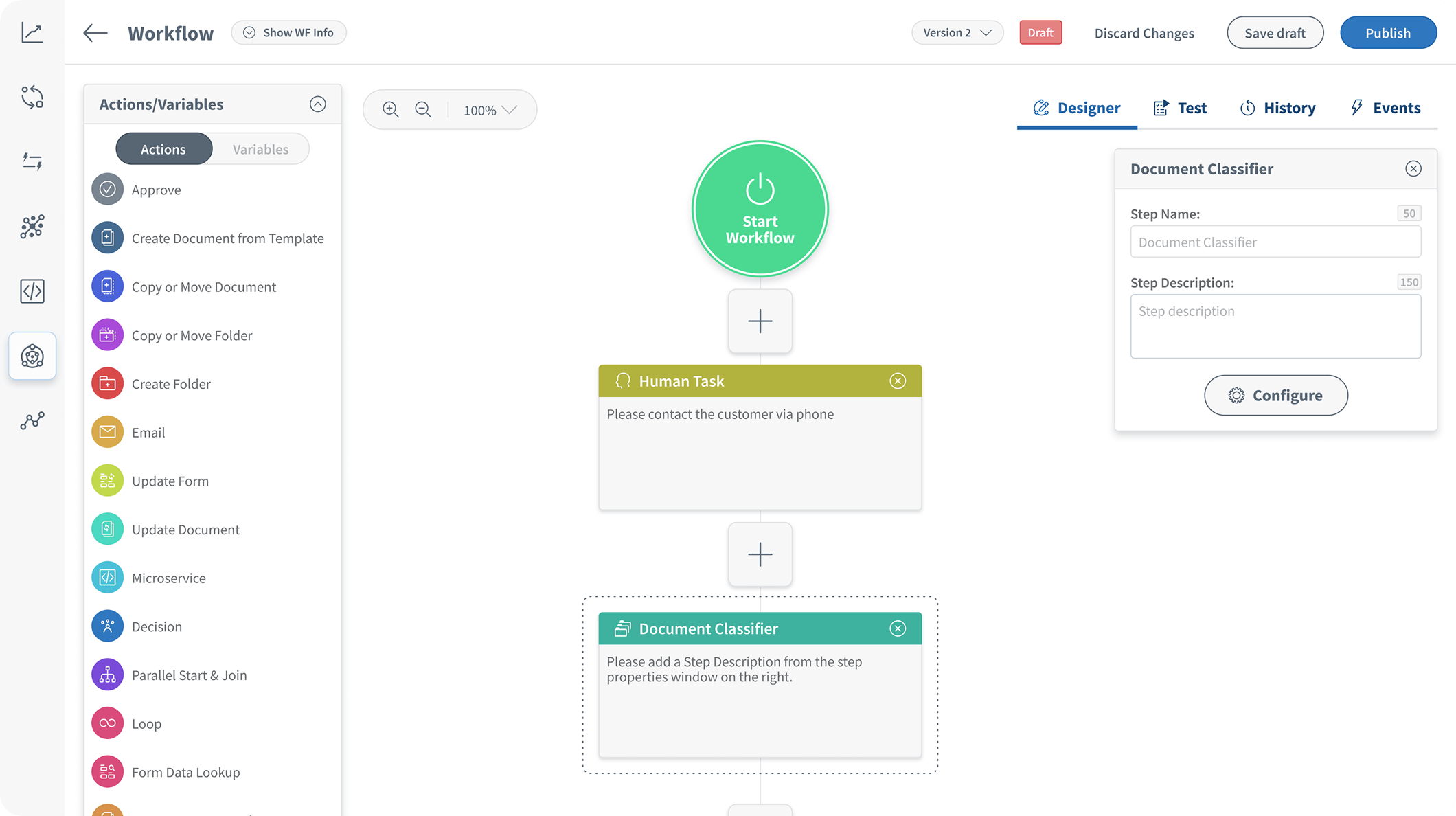Open the analytics chart sidebar icon
The image size is (1456, 816).
point(32,33)
